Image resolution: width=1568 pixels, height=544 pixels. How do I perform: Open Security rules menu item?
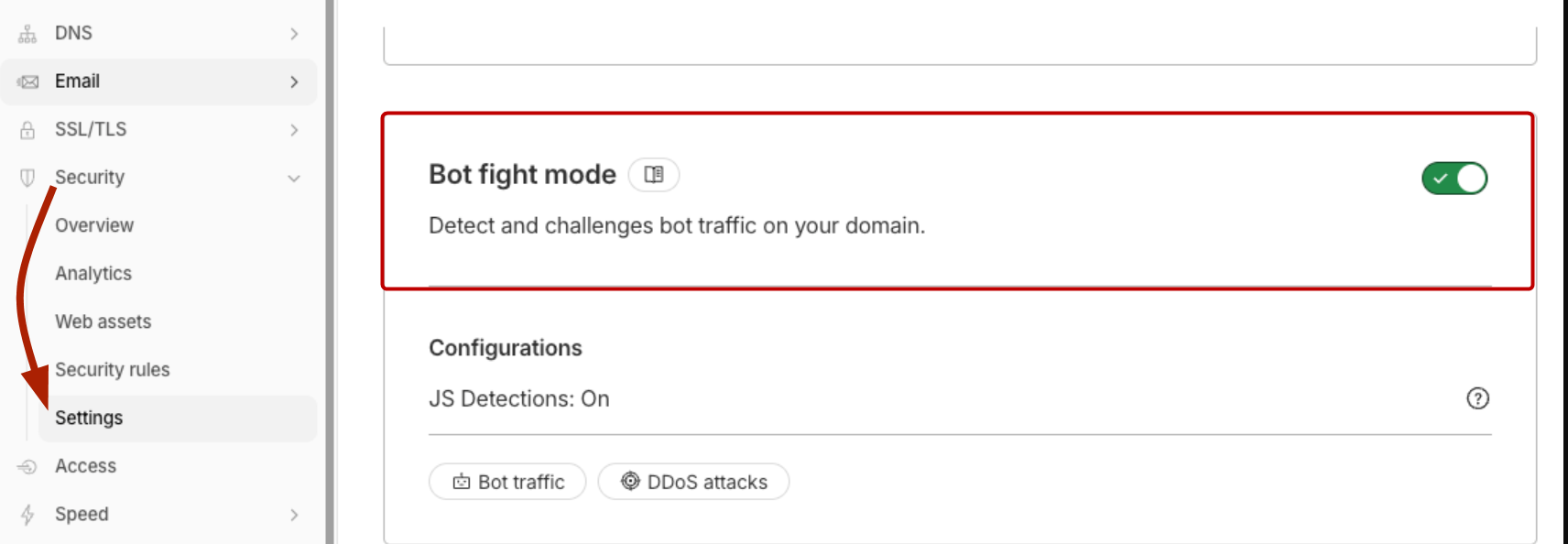click(x=113, y=370)
